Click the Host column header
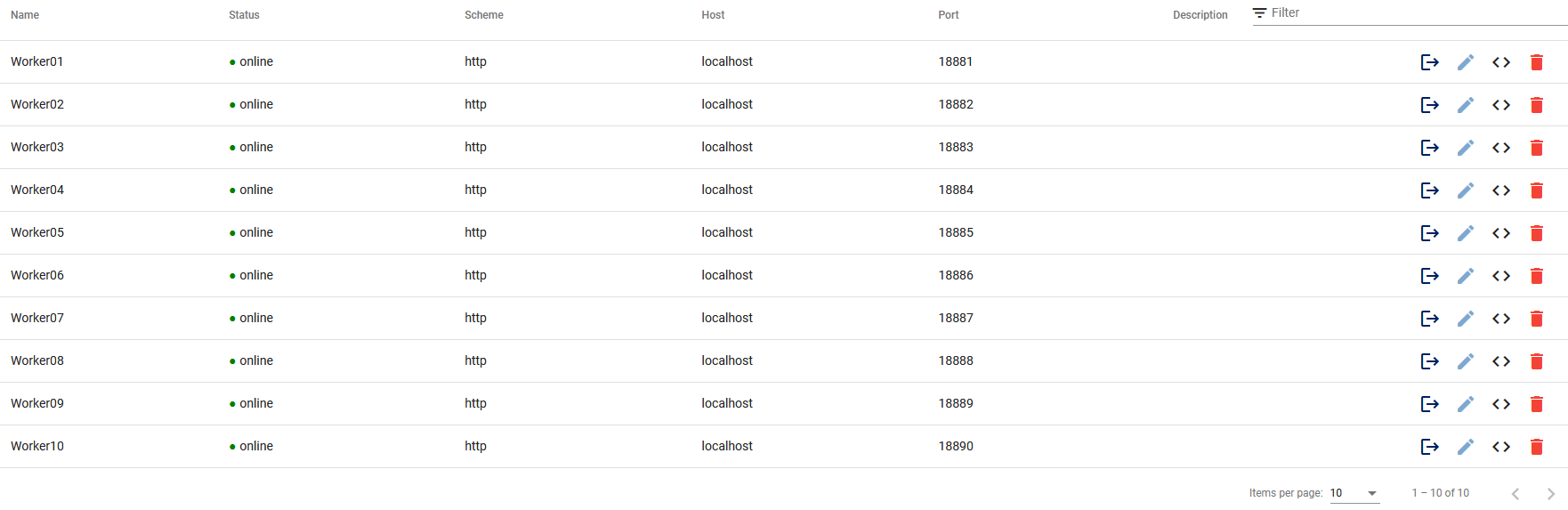The image size is (1568, 510). click(713, 15)
